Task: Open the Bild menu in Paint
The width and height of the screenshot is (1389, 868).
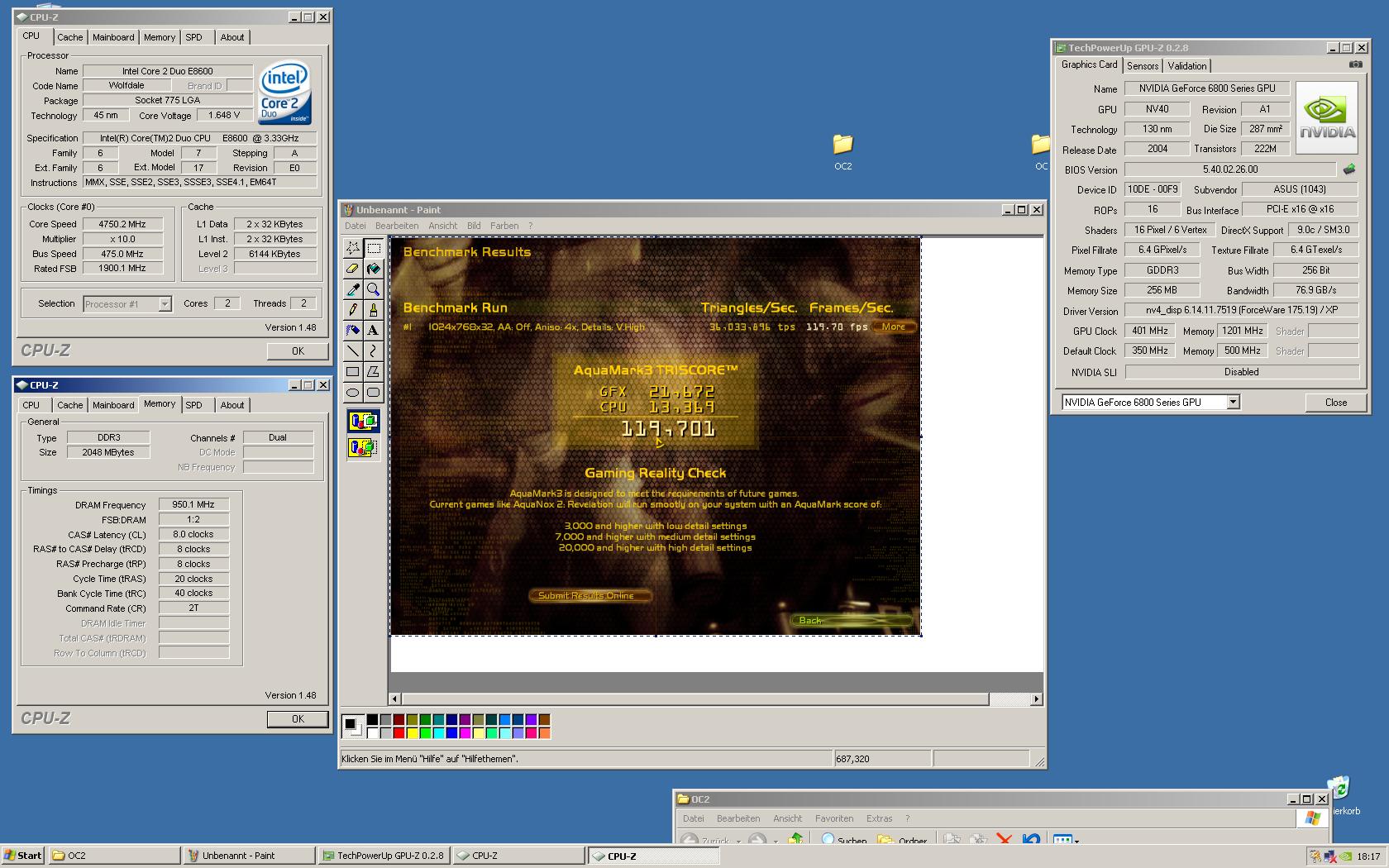Action: coord(474,226)
